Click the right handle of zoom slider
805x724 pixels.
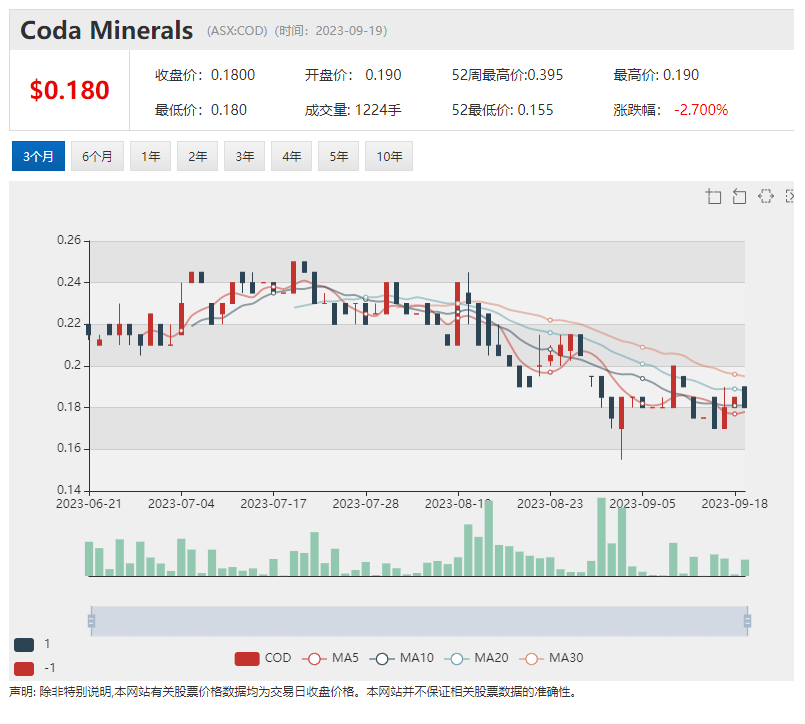[746, 621]
